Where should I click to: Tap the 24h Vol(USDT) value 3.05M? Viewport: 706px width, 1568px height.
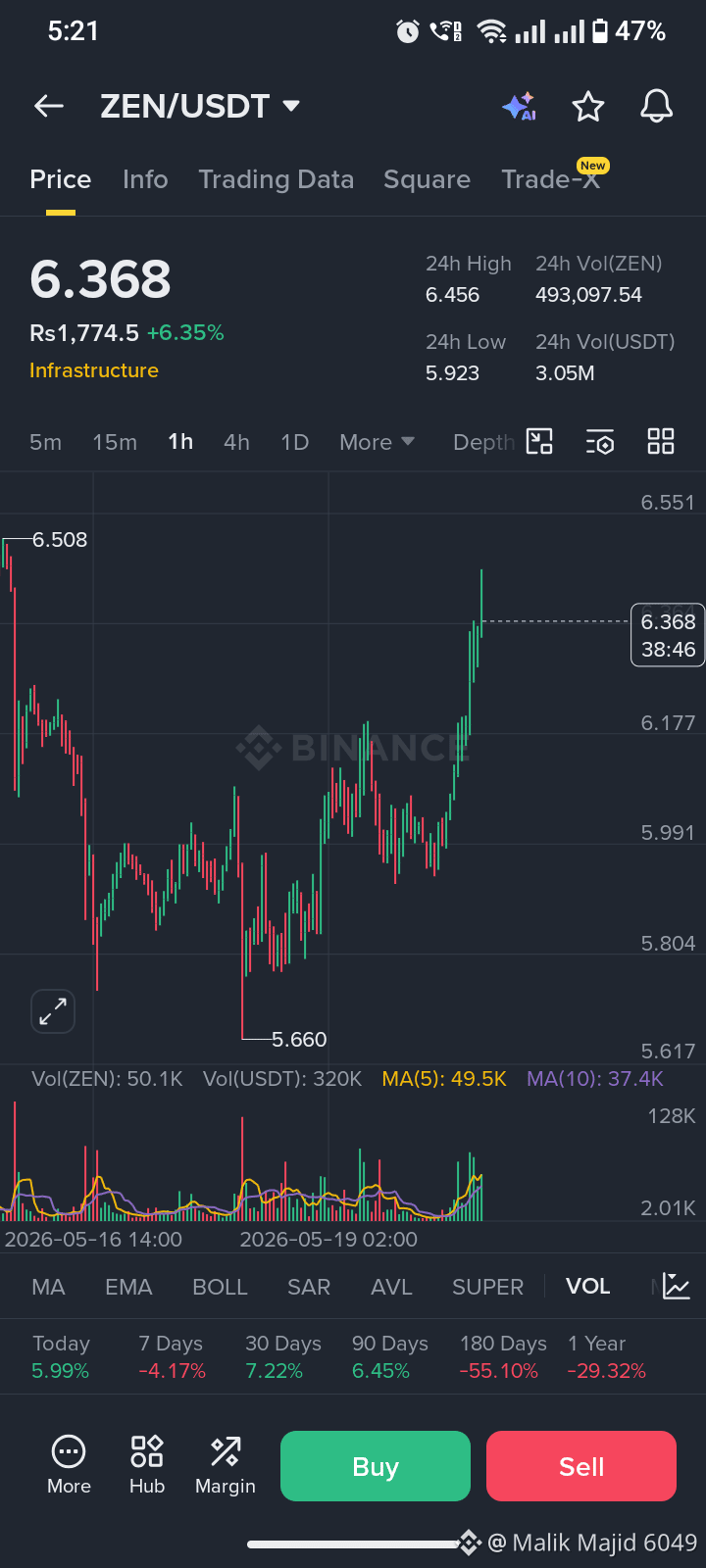[x=565, y=373]
